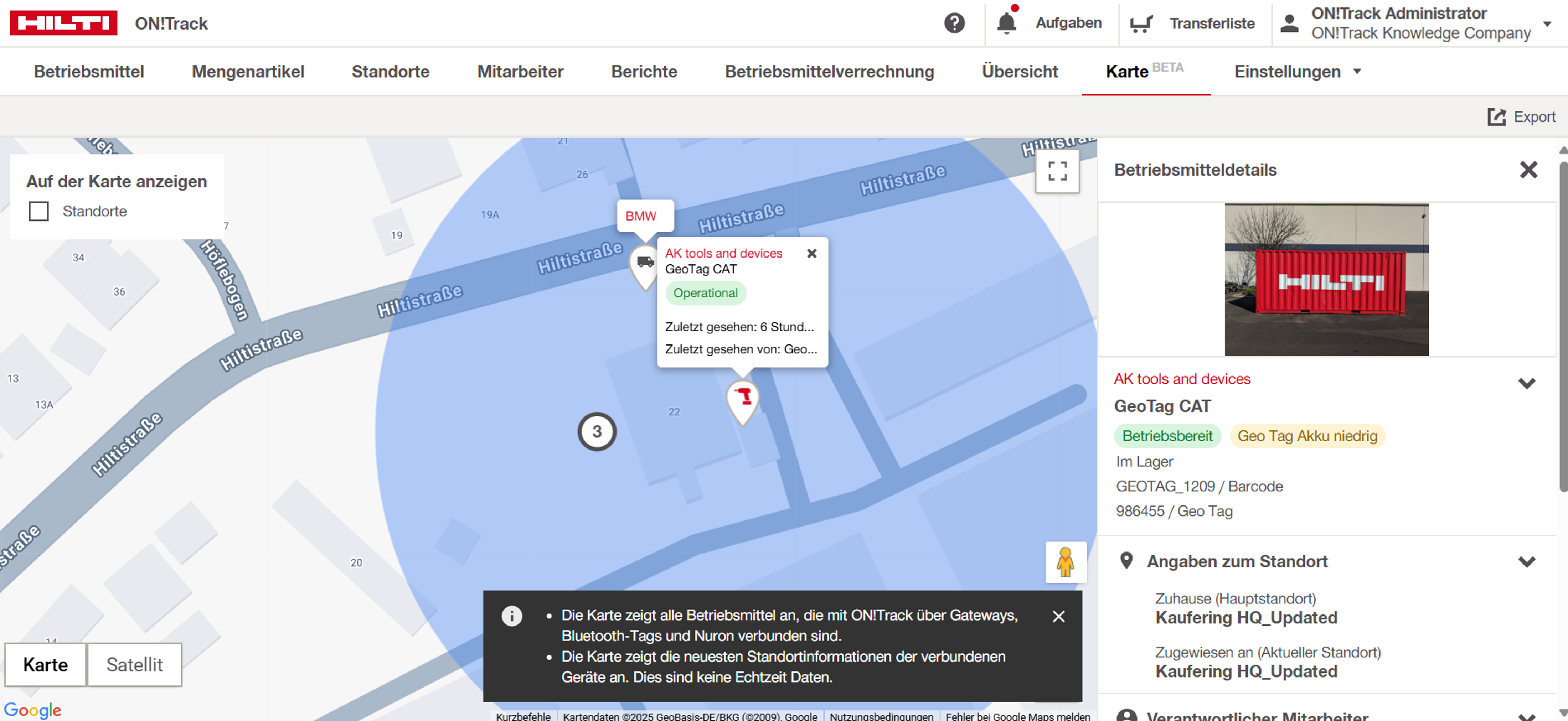Open the Berichte tab
The width and height of the screenshot is (1568, 721).
pyautogui.click(x=644, y=71)
